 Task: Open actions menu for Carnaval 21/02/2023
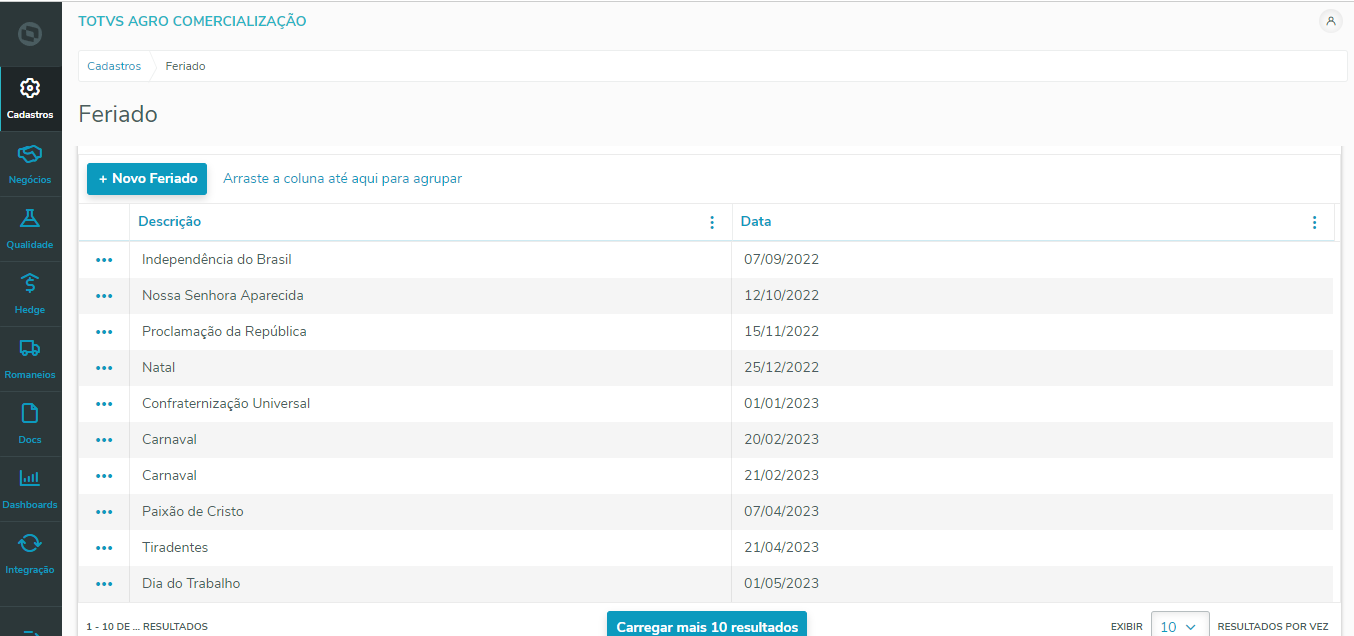pos(104,476)
